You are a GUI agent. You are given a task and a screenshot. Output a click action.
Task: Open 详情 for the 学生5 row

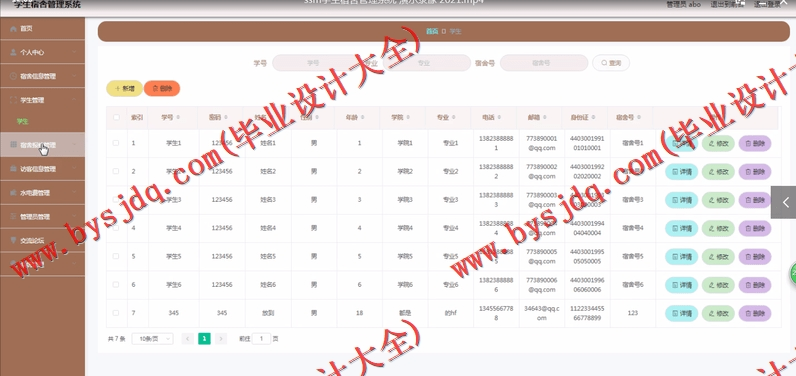click(682, 257)
